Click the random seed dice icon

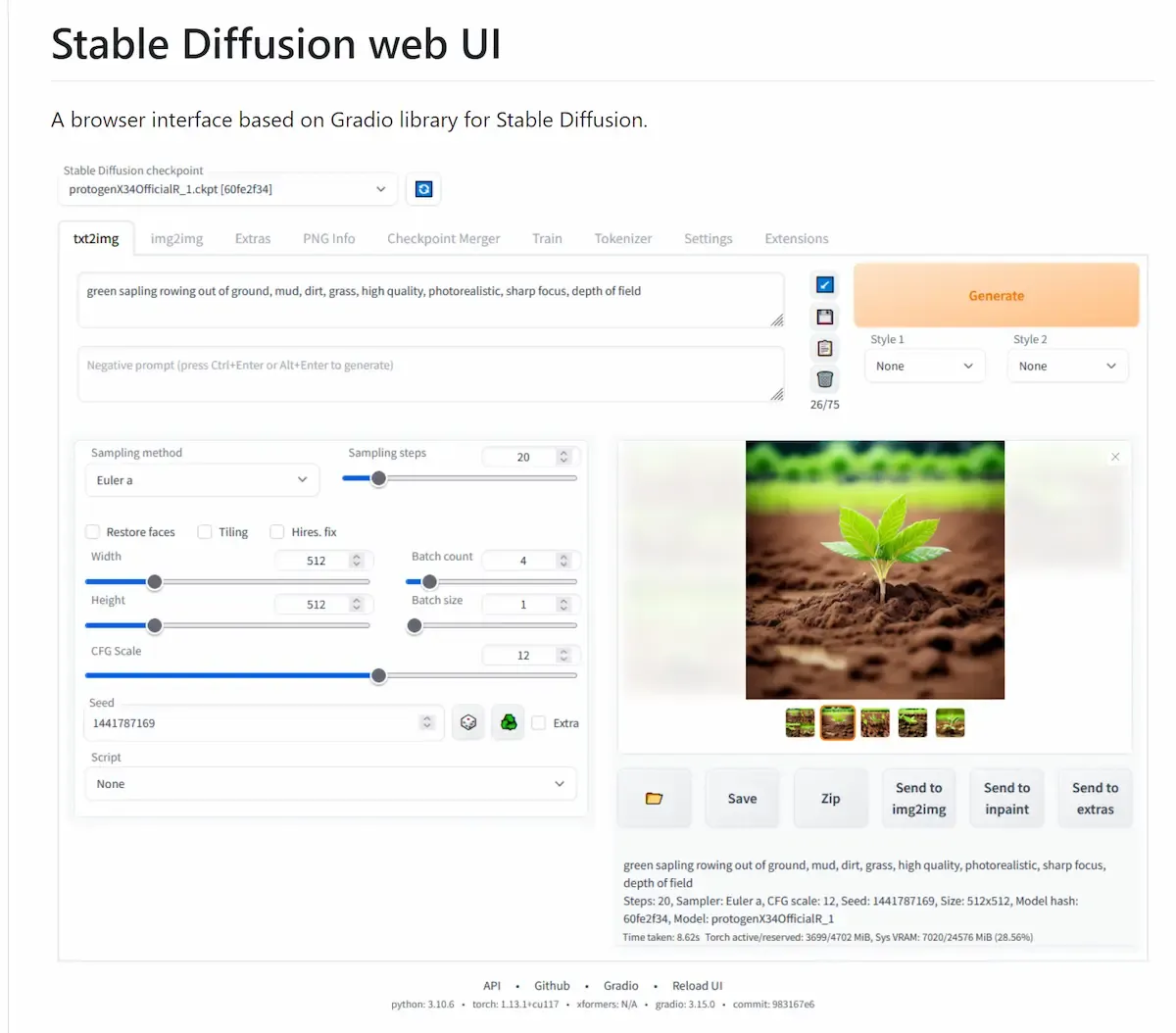(467, 721)
